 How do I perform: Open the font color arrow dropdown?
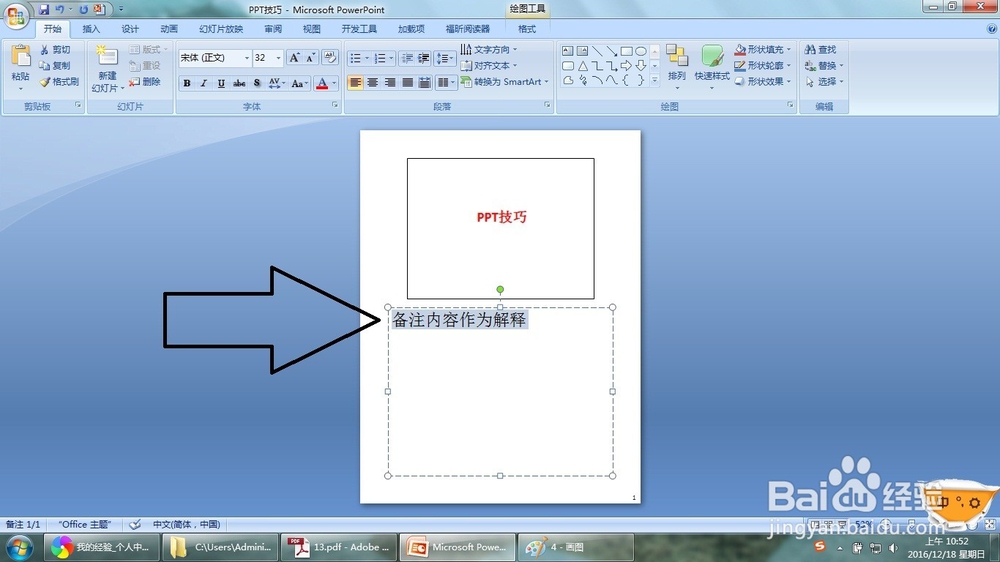334,83
